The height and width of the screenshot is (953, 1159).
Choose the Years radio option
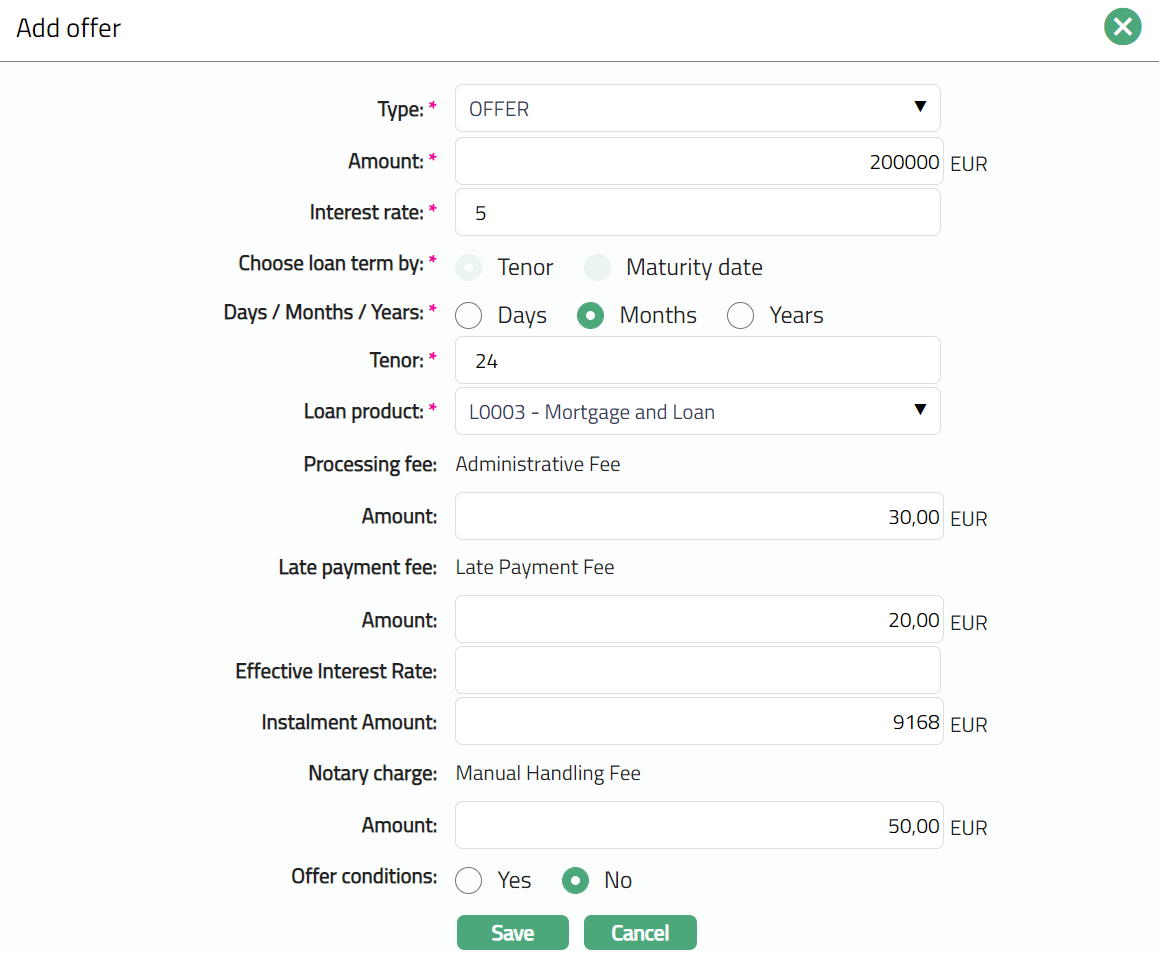740,316
